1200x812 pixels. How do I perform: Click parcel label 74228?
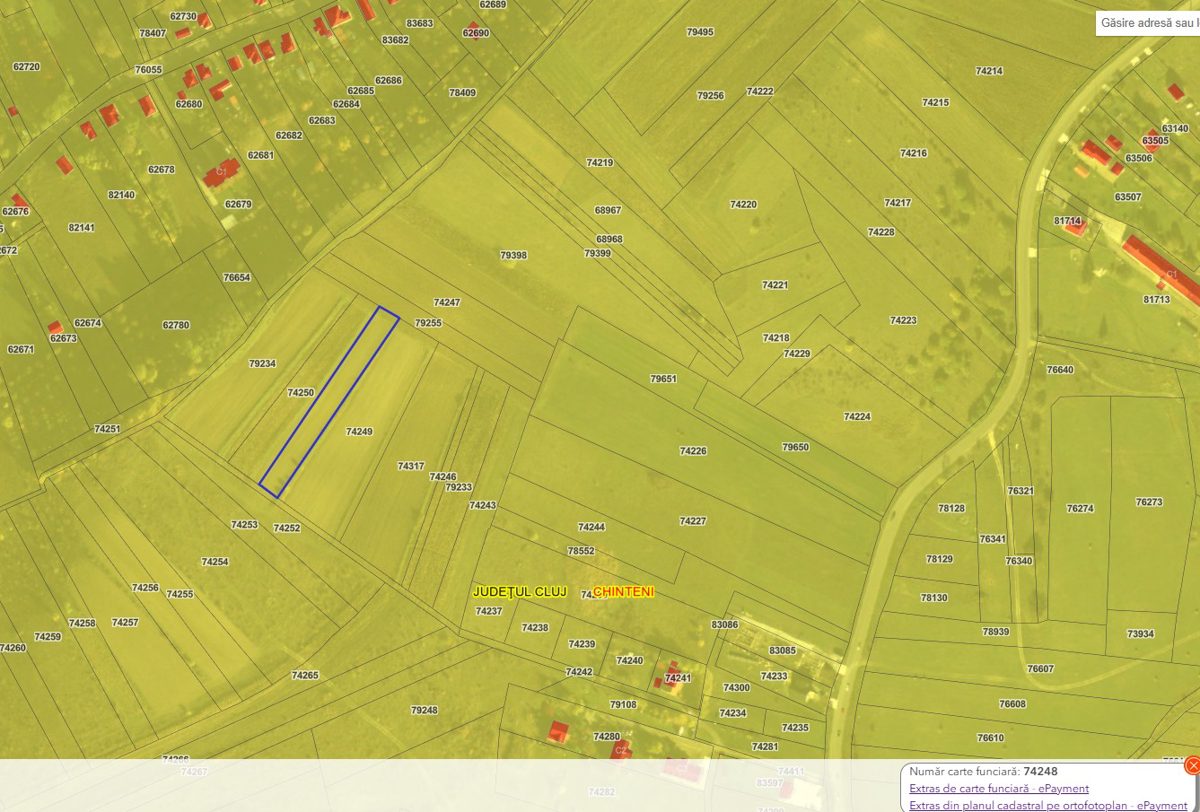pyautogui.click(x=881, y=232)
